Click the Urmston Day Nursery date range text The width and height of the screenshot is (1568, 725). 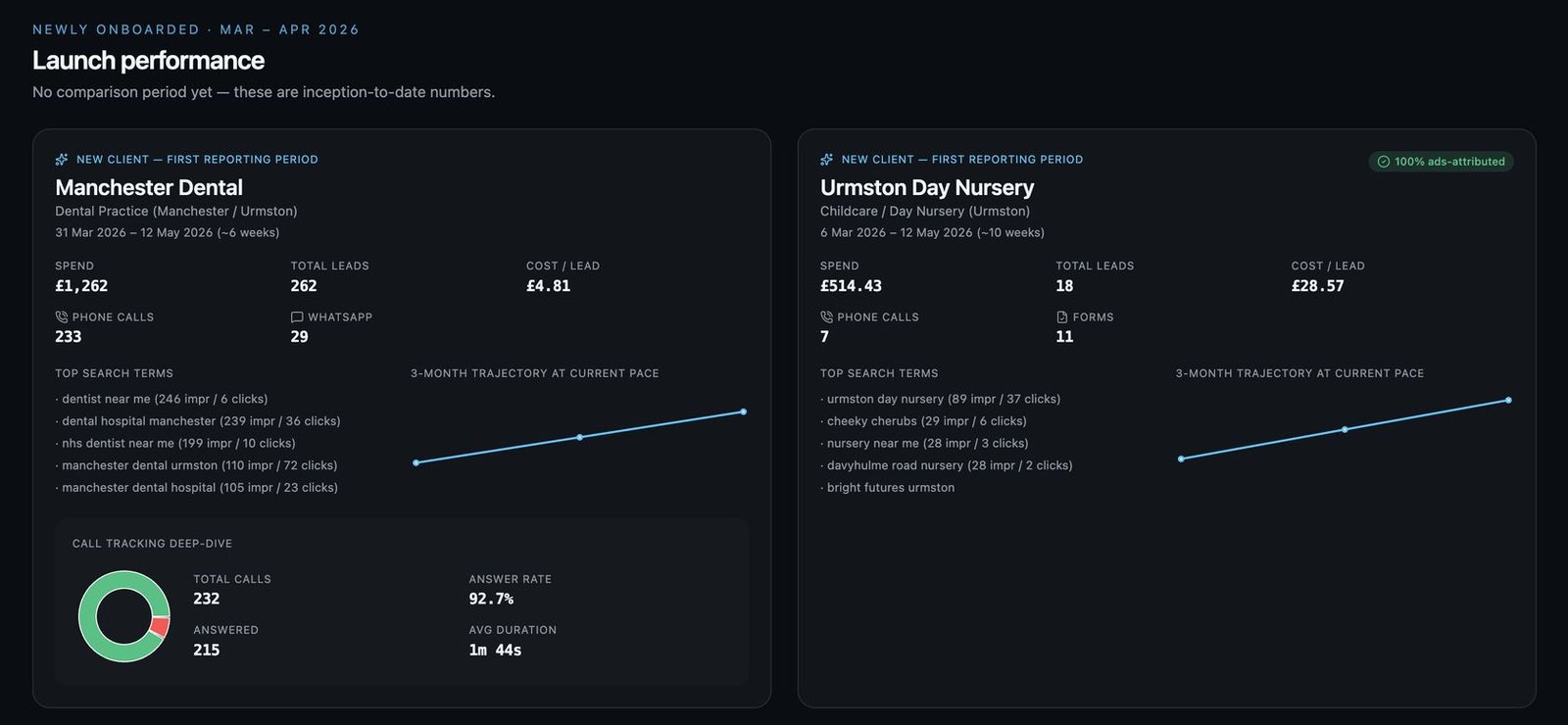click(932, 232)
